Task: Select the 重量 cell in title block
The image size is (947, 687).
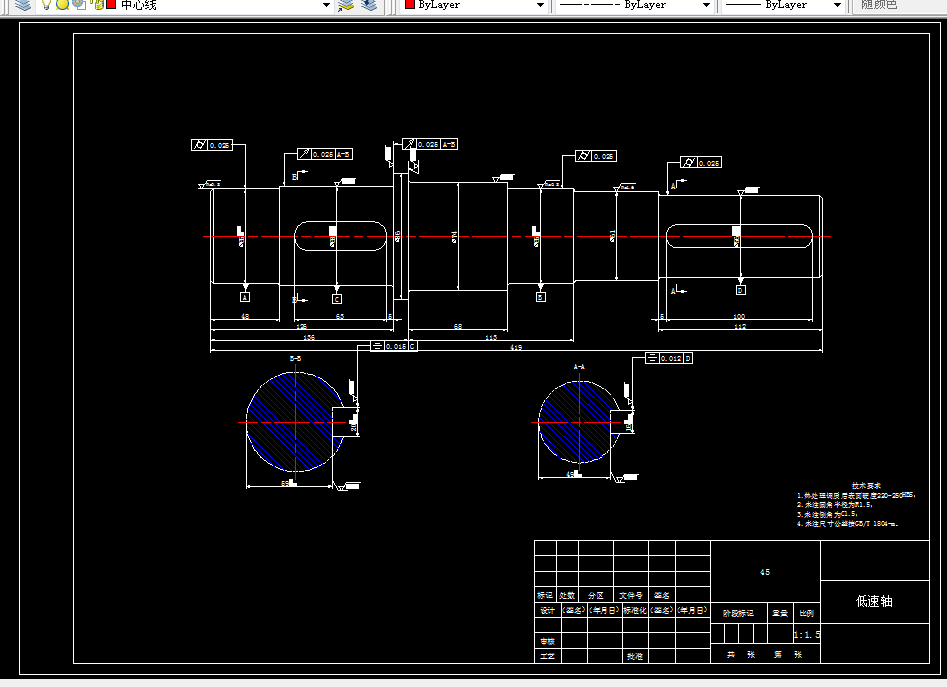Action: (780, 613)
